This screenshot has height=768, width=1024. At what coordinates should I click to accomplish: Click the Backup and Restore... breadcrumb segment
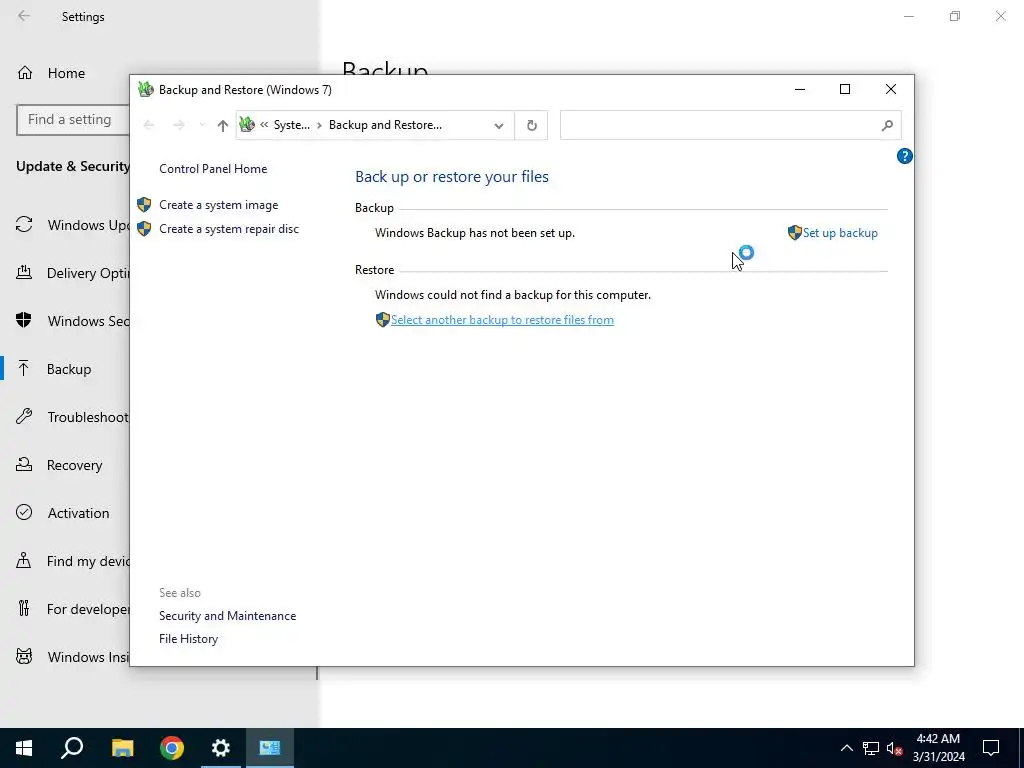pos(385,125)
